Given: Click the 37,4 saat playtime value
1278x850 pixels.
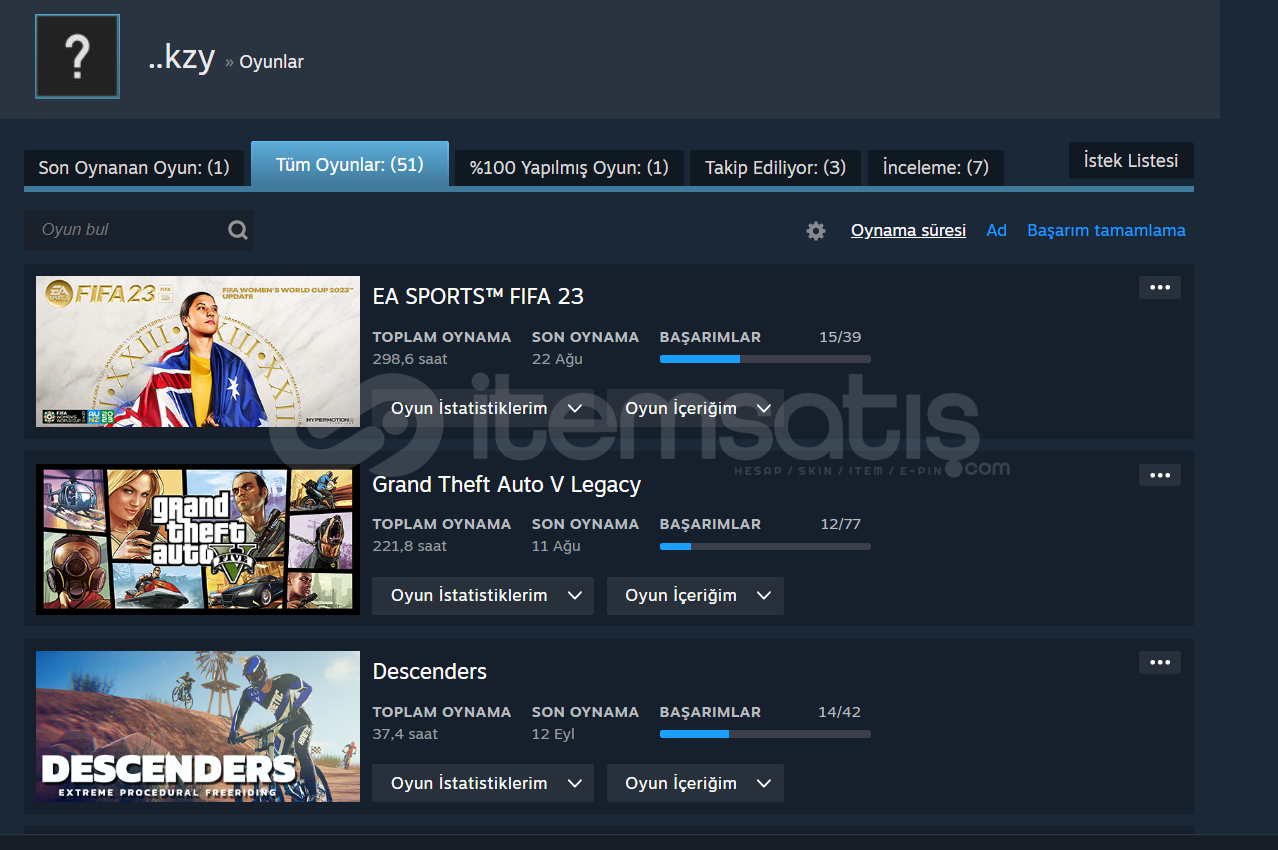Looking at the screenshot, I should pos(405,734).
